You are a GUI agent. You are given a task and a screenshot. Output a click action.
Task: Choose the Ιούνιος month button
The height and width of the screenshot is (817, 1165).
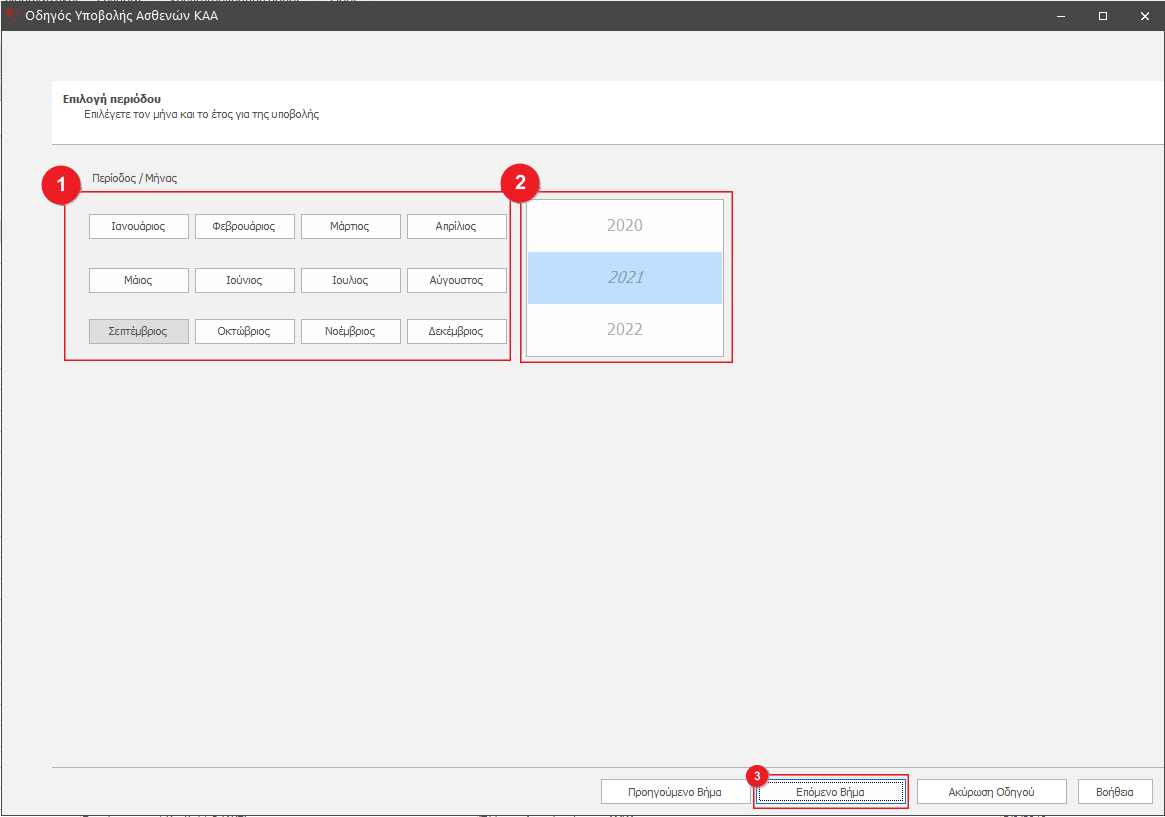click(244, 281)
